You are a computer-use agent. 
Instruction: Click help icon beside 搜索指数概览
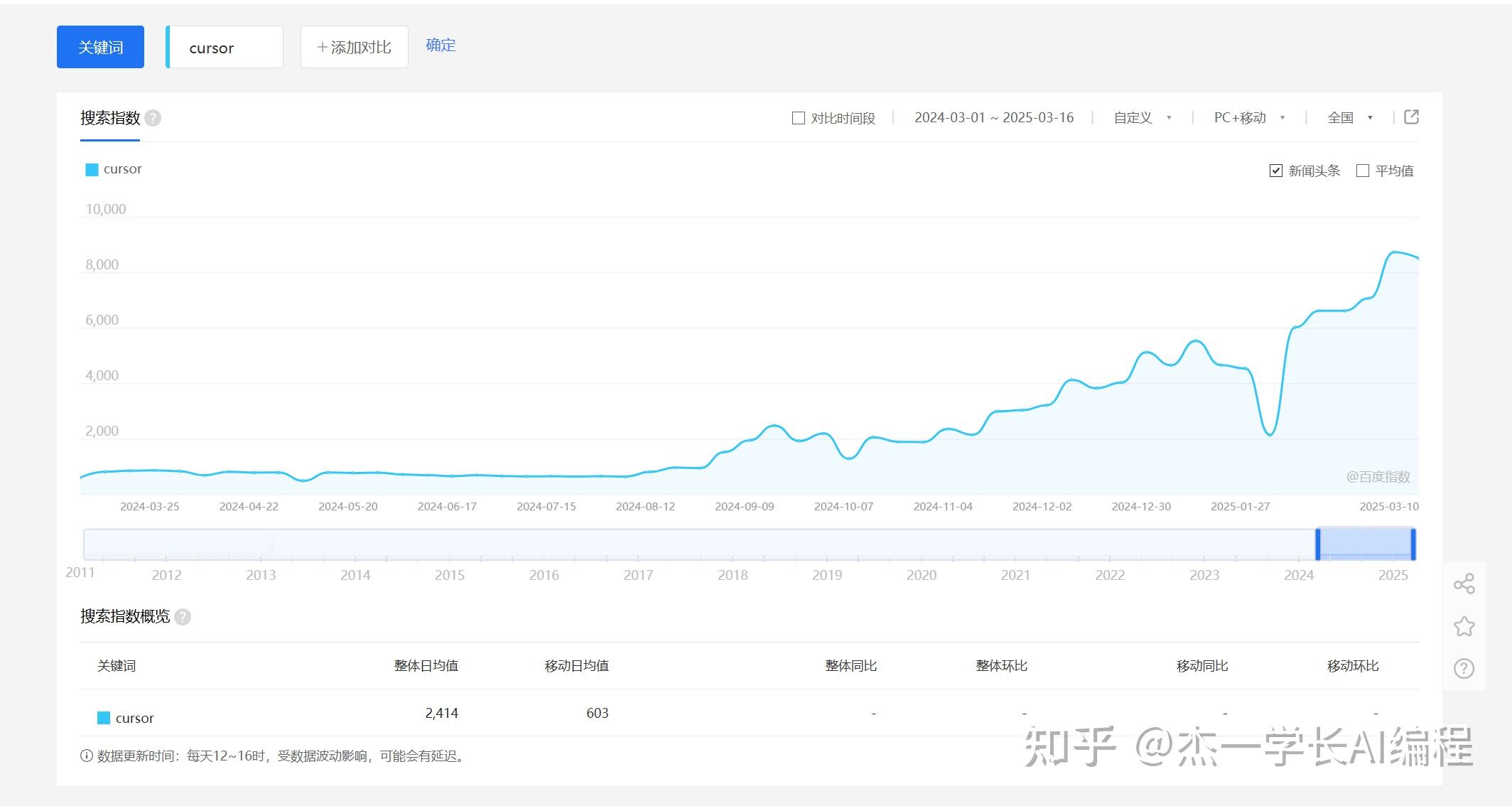pyautogui.click(x=183, y=617)
